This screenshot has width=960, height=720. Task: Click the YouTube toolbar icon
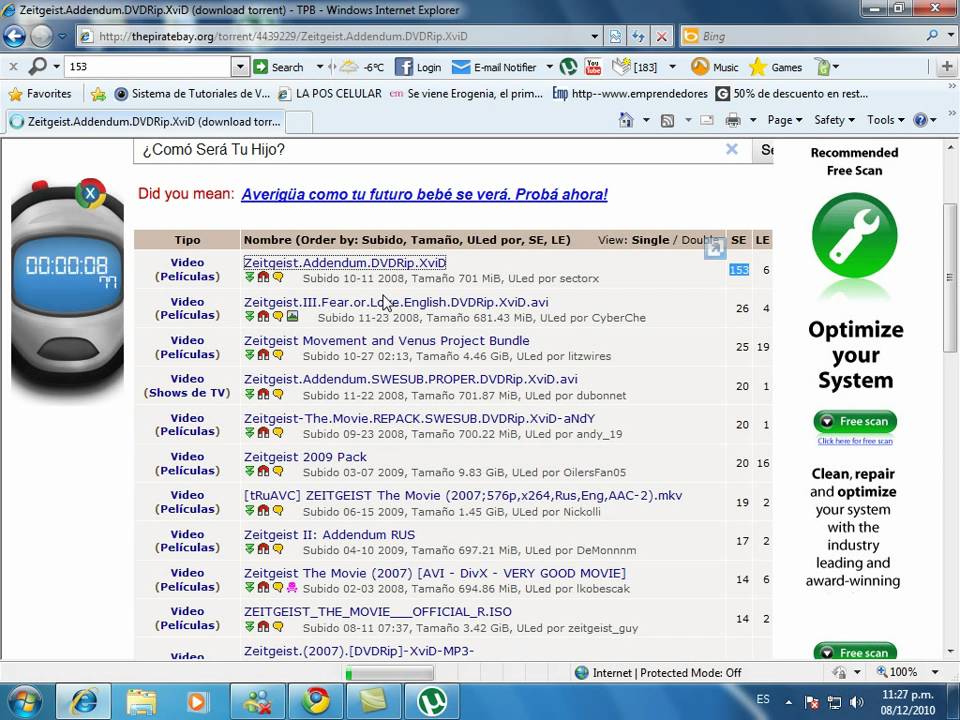[593, 67]
